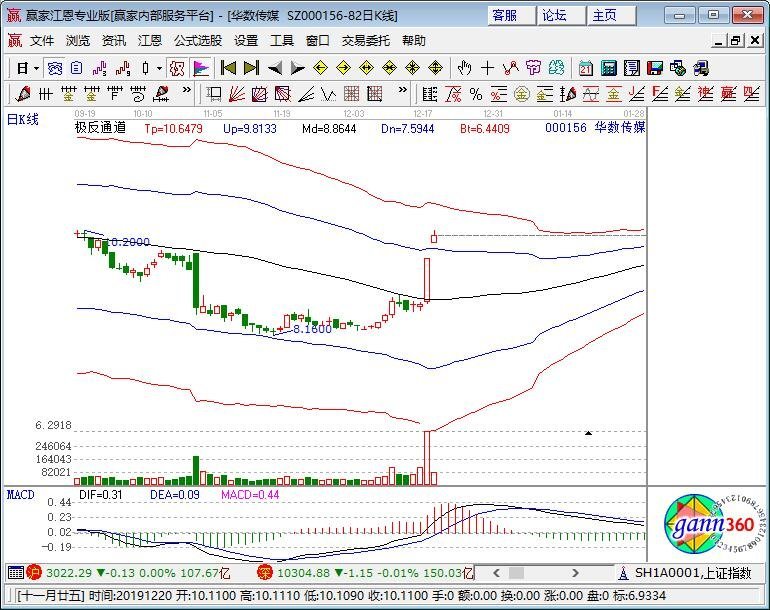The width and height of the screenshot is (770, 610).
Task: Open the calendar 21 icon
Action: (585, 68)
